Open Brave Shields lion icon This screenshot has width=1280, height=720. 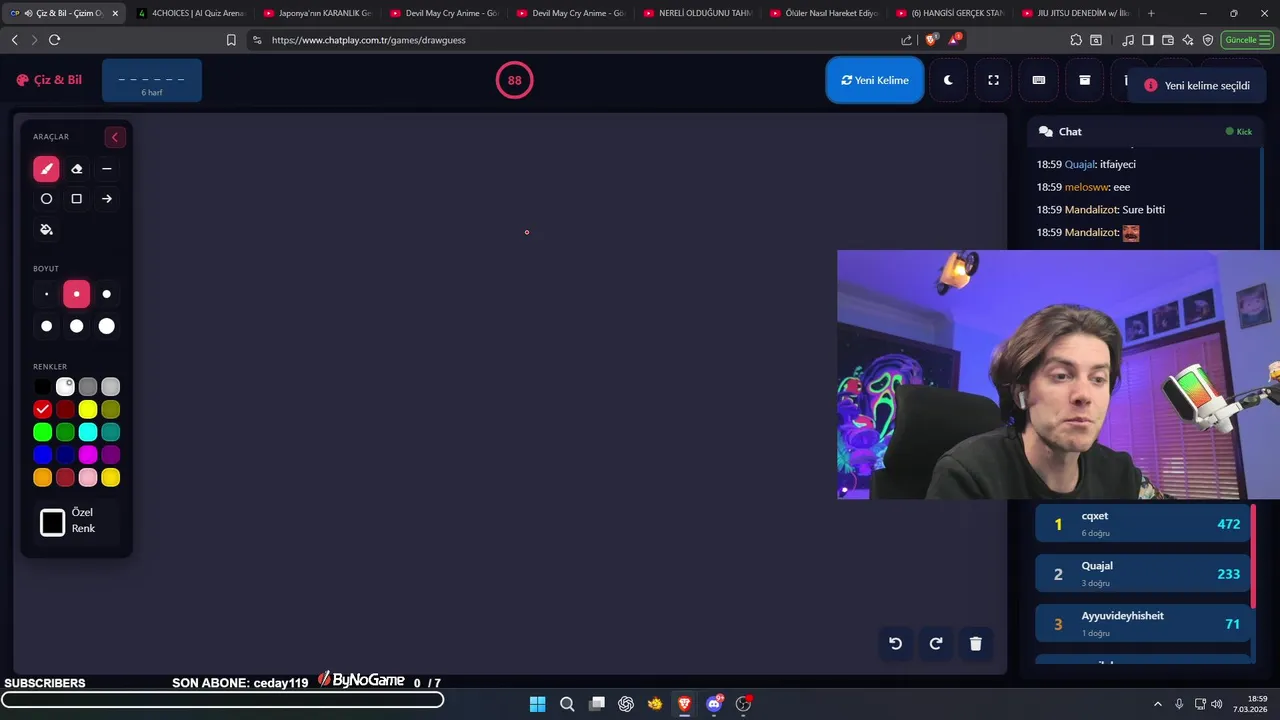click(932, 40)
